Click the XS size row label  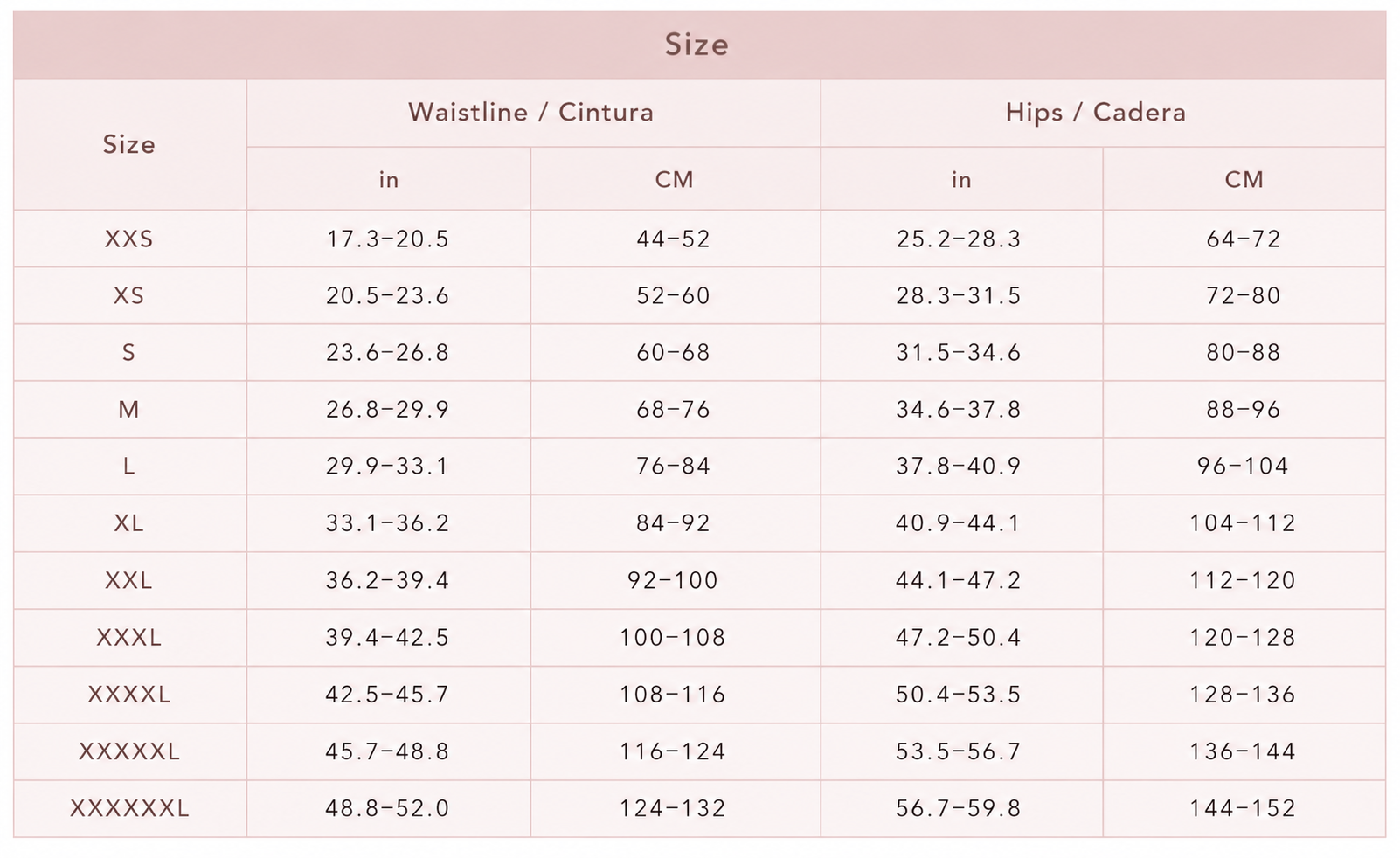(x=129, y=295)
